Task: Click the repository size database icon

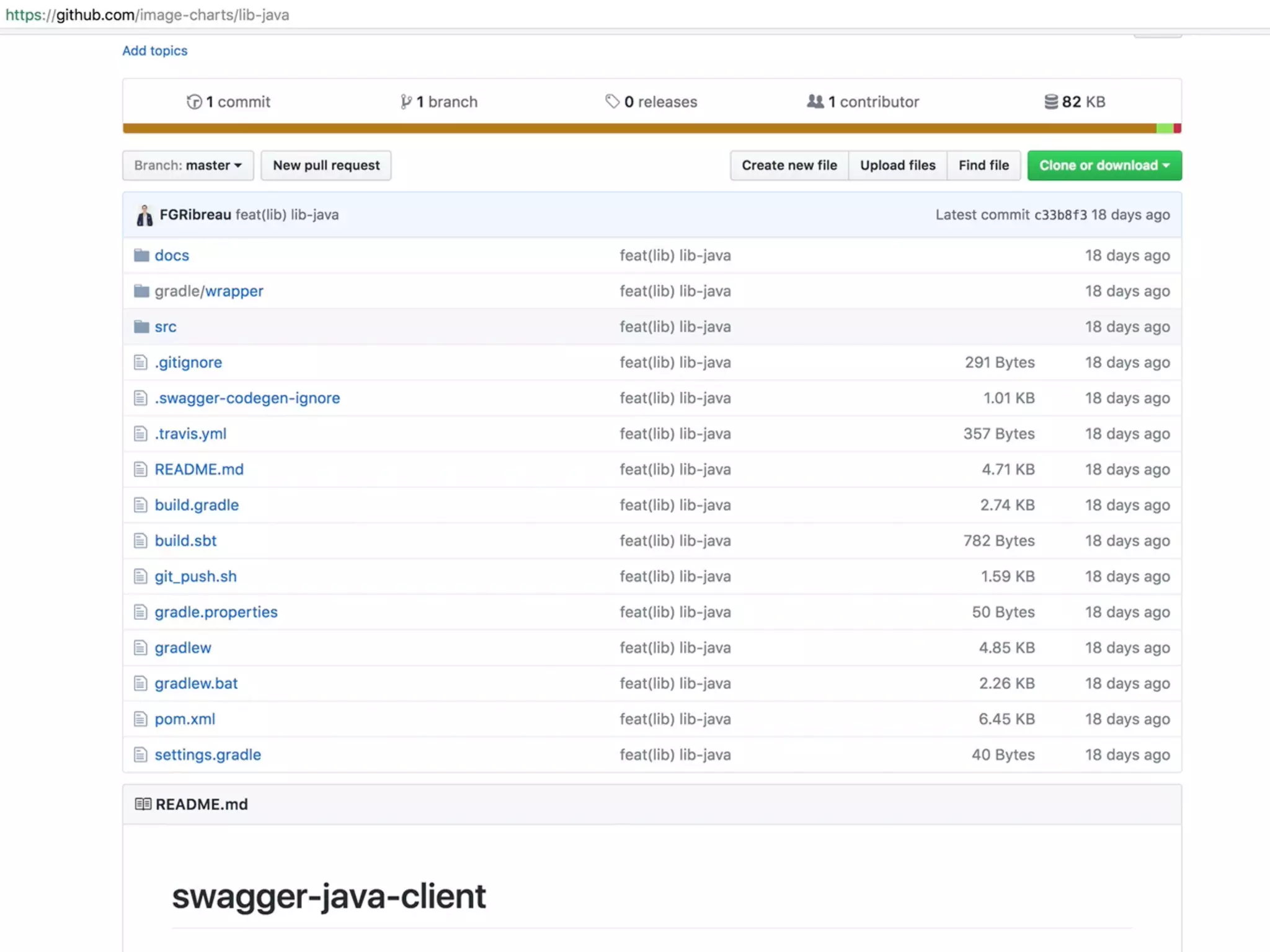Action: [1051, 102]
